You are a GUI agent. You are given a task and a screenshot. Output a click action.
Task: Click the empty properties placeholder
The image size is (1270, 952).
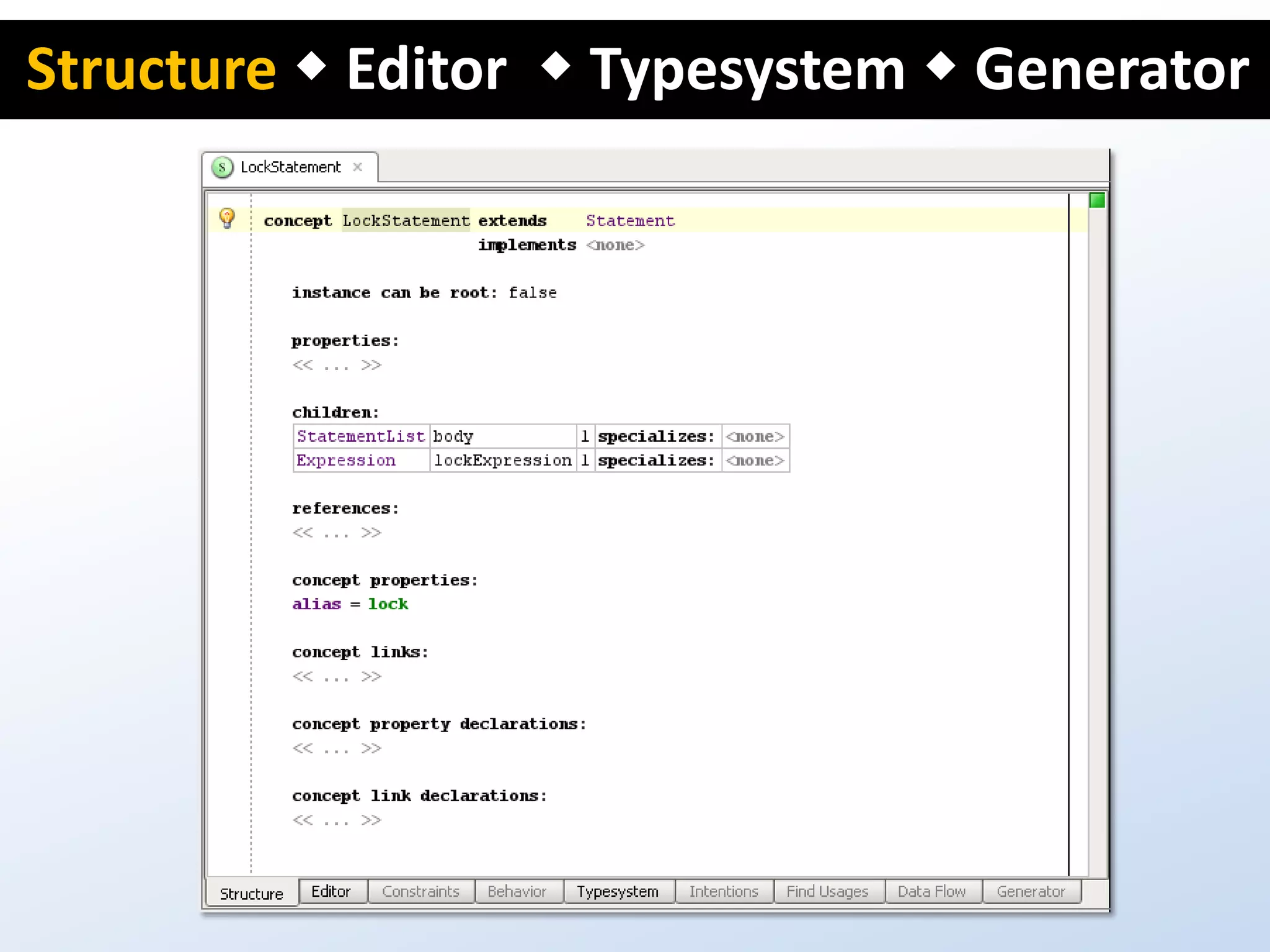(x=337, y=365)
